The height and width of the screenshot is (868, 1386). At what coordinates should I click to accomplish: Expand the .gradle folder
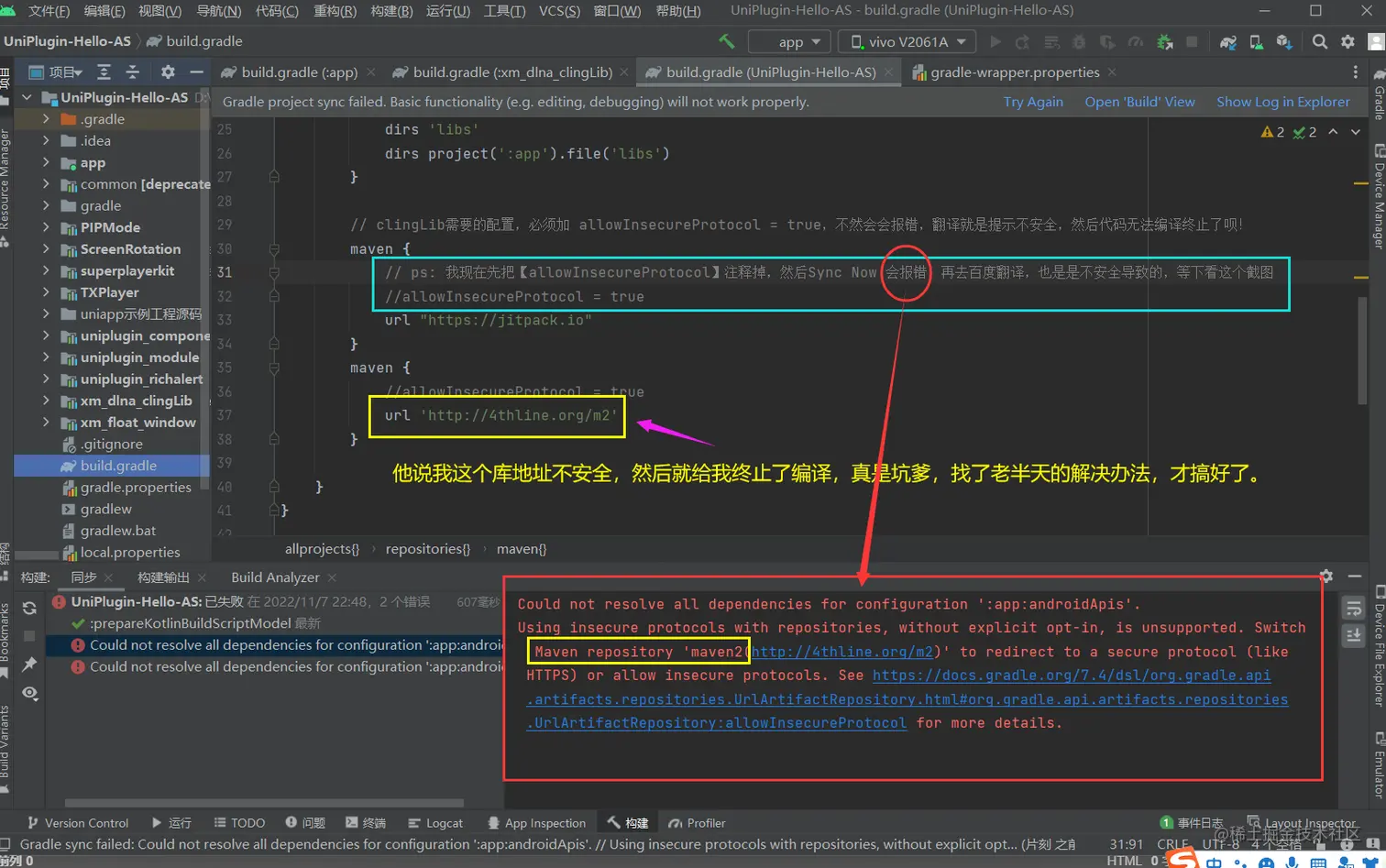tap(46, 119)
